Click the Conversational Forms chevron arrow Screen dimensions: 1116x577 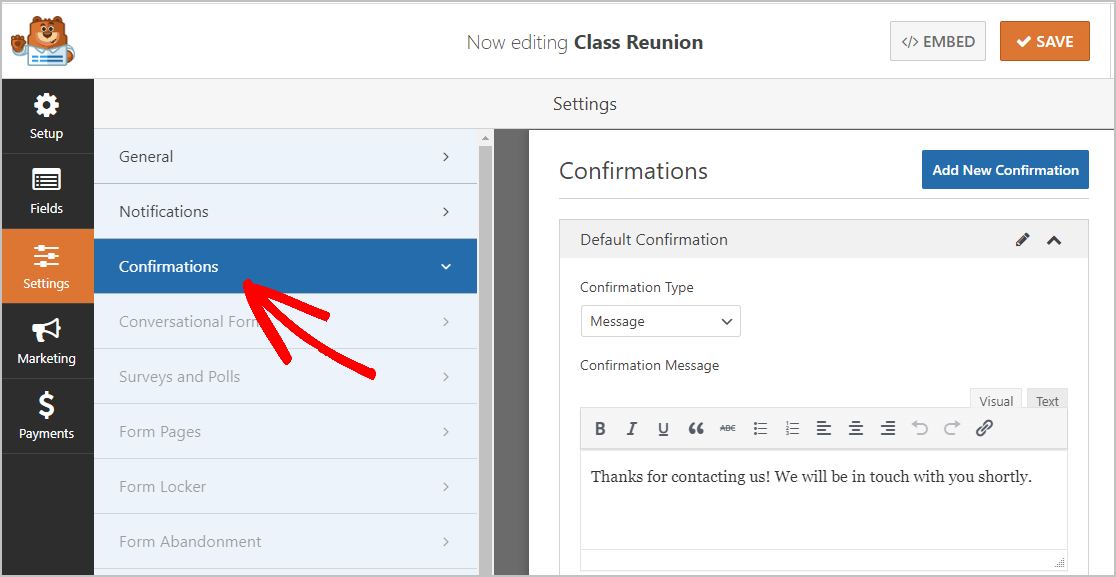pos(446,321)
